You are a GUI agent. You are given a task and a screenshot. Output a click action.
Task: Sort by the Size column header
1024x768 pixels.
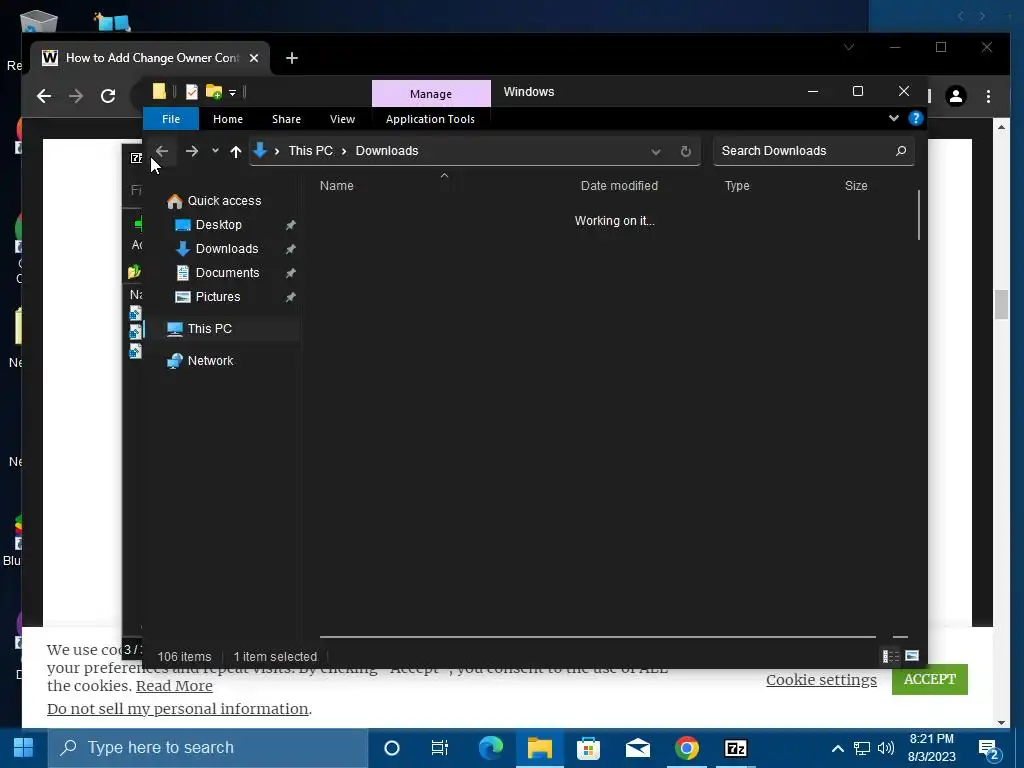[856, 185]
